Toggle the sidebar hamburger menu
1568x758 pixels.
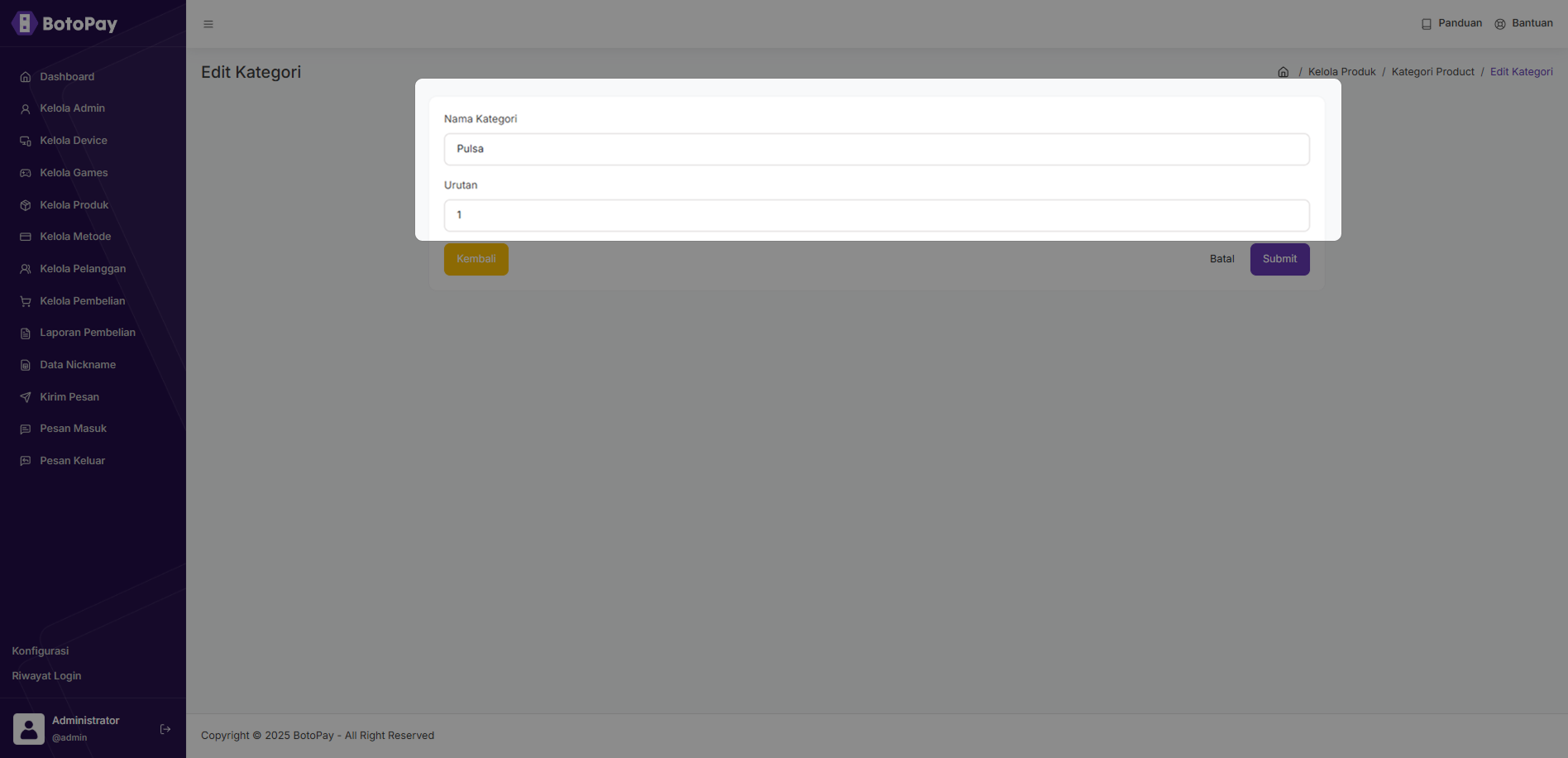pos(208,24)
